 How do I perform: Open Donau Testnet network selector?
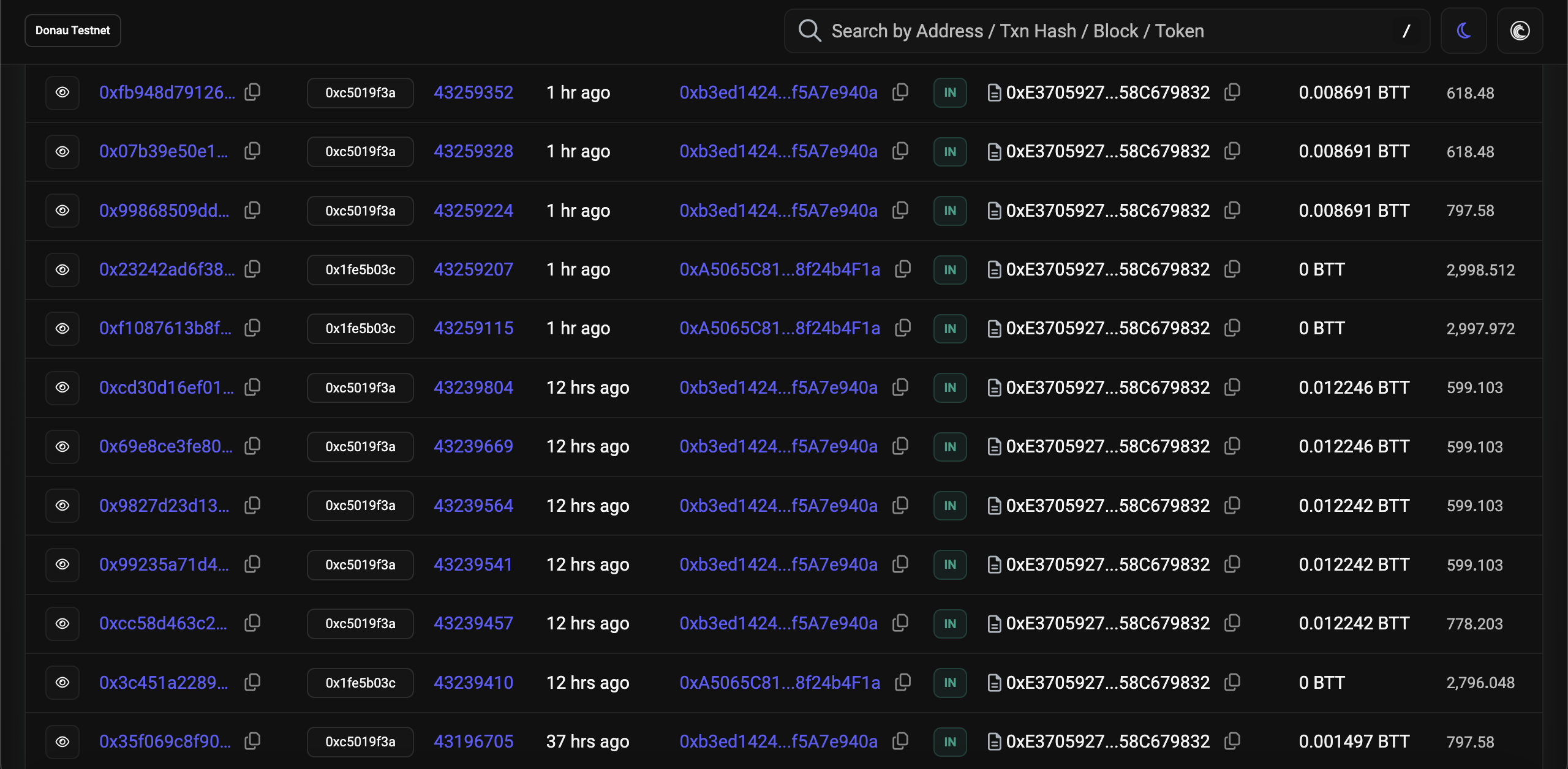click(x=73, y=31)
